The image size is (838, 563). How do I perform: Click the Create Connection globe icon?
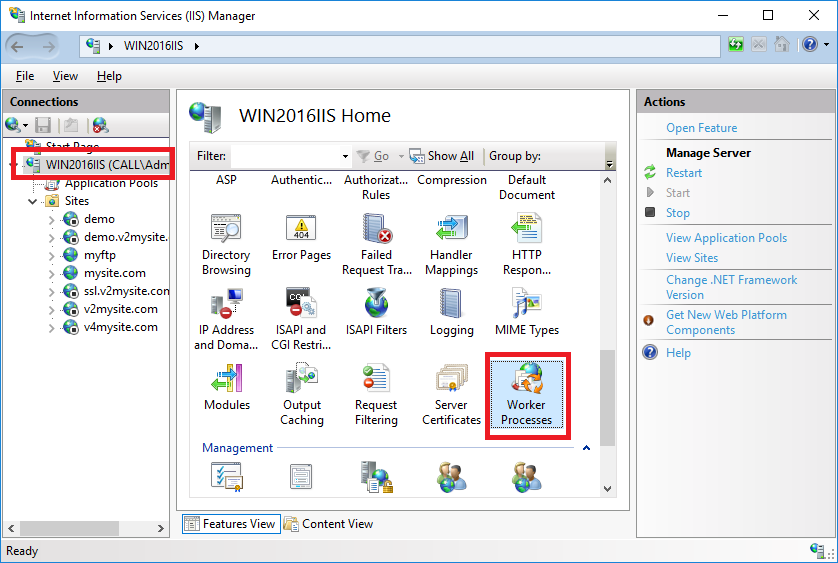tap(13, 126)
